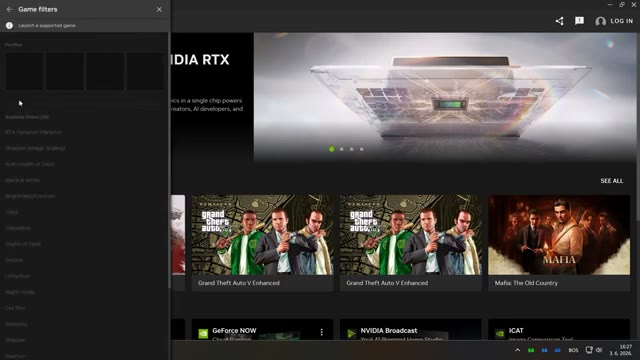Image resolution: width=640 pixels, height=360 pixels.
Task: Open the network tray icon
Action: [589, 350]
